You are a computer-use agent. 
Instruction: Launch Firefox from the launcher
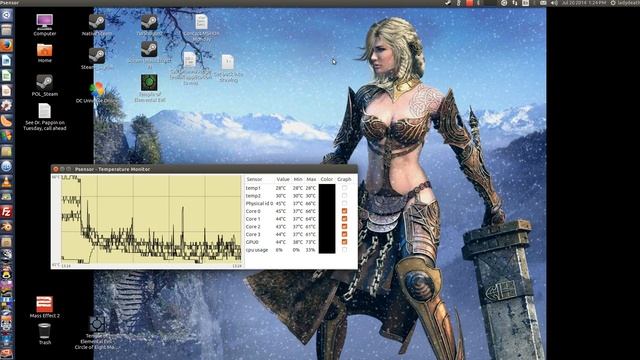click(x=6, y=45)
